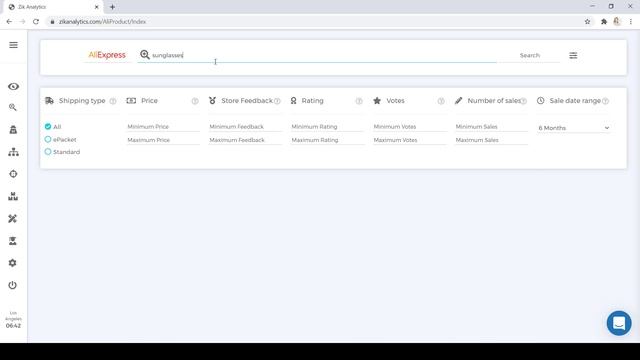Click help icon next to Votes

[x=441, y=101]
